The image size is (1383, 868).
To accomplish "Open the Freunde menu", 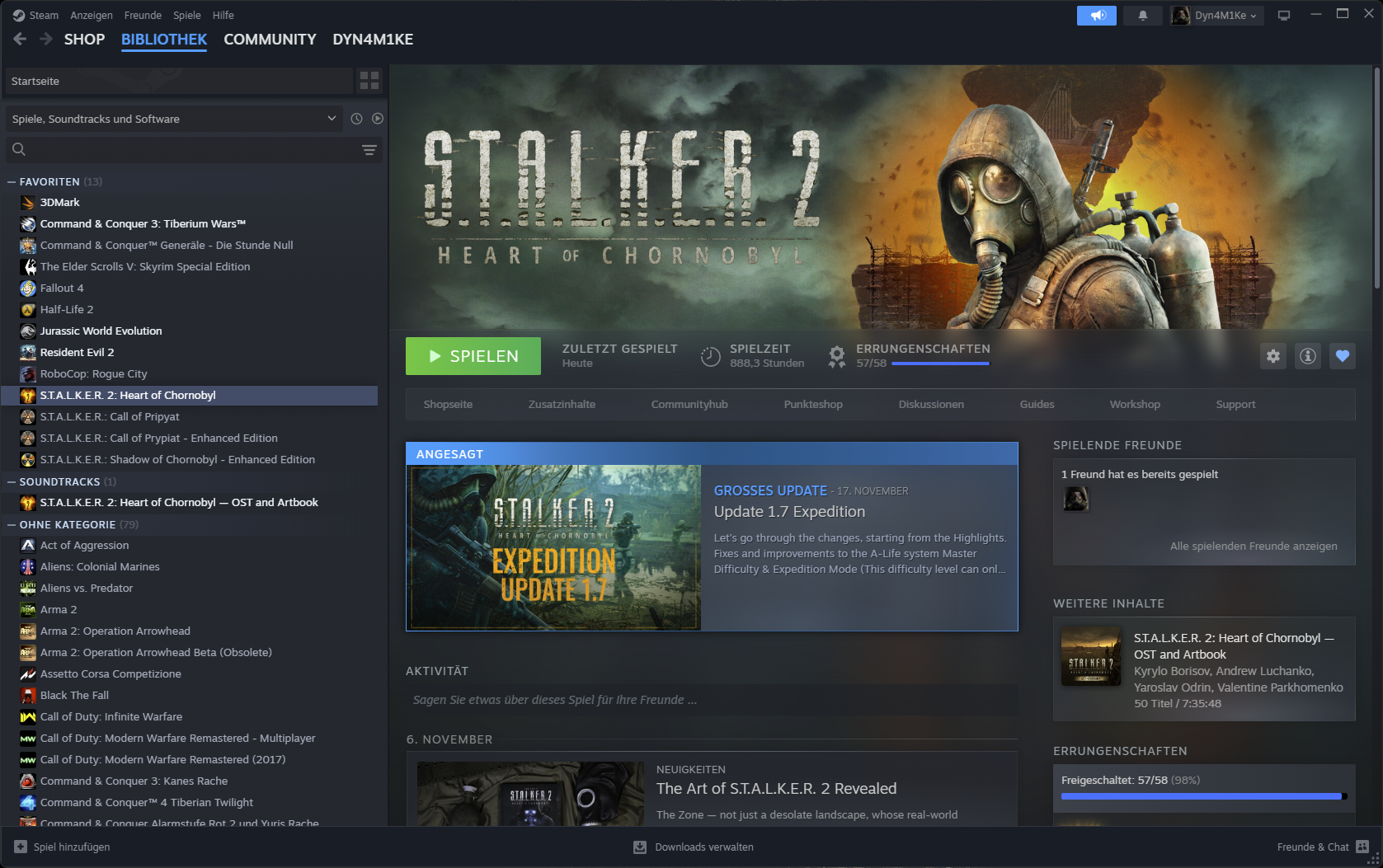I will [143, 16].
